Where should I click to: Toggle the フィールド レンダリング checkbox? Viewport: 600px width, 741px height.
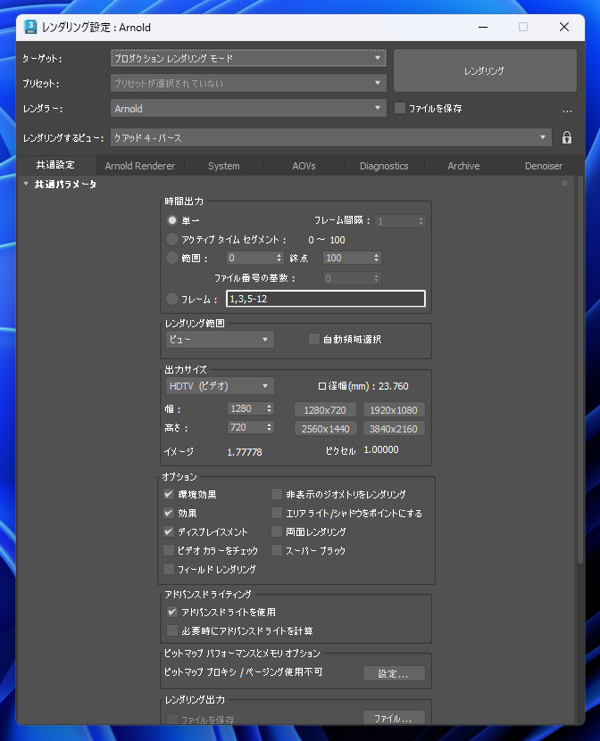[169, 569]
